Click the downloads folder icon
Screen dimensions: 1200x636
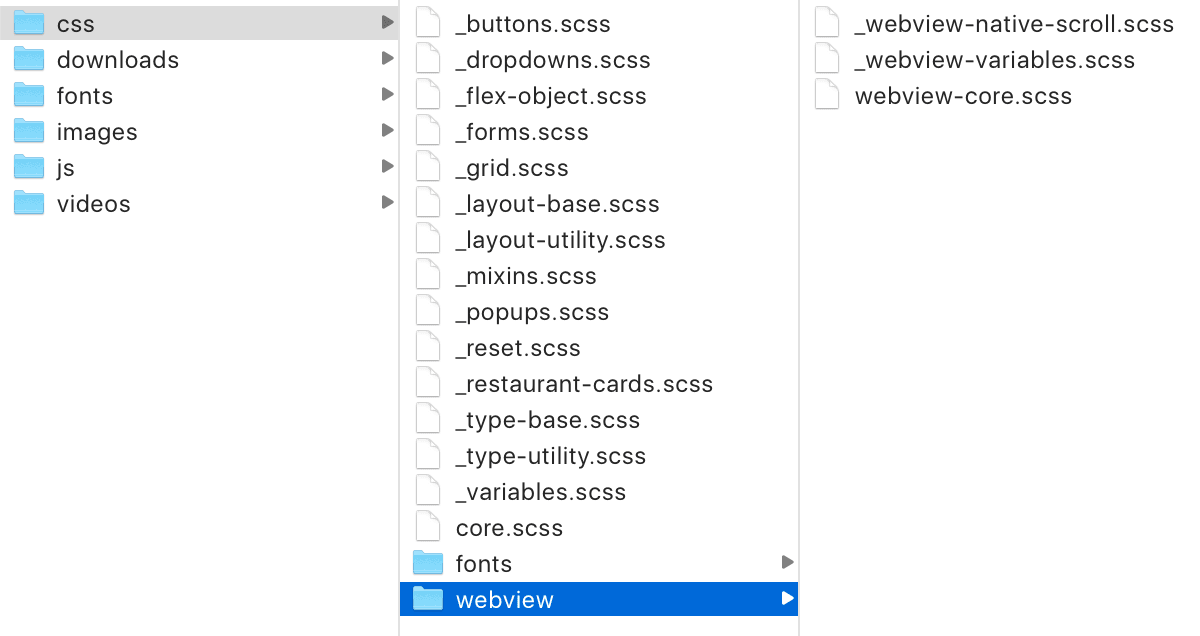(x=29, y=60)
